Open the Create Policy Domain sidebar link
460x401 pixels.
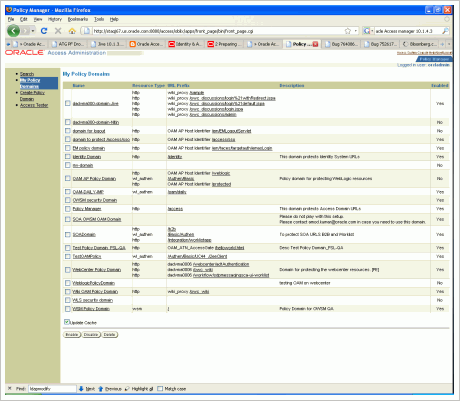click(x=32, y=96)
